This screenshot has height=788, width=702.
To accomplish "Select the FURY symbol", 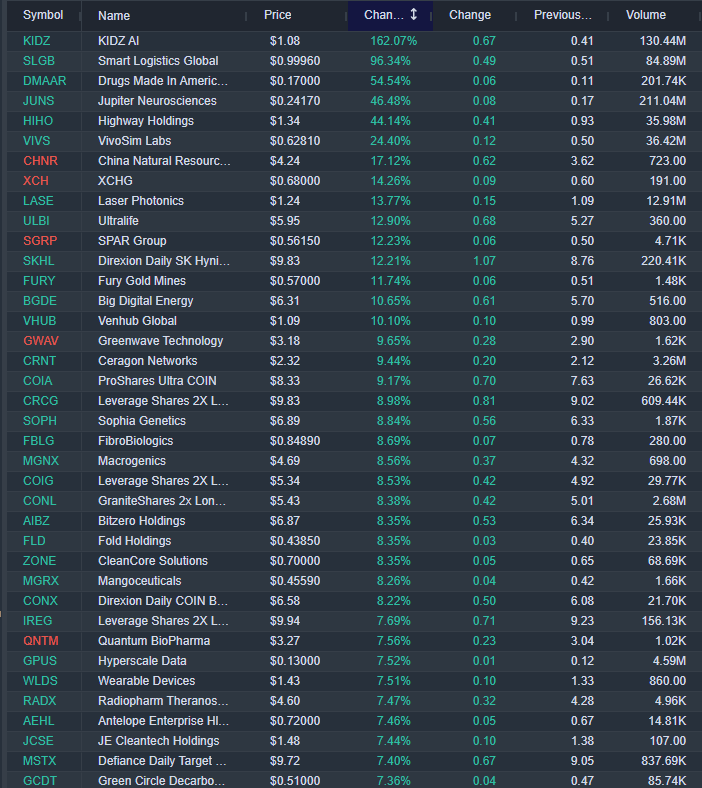I will coord(39,281).
